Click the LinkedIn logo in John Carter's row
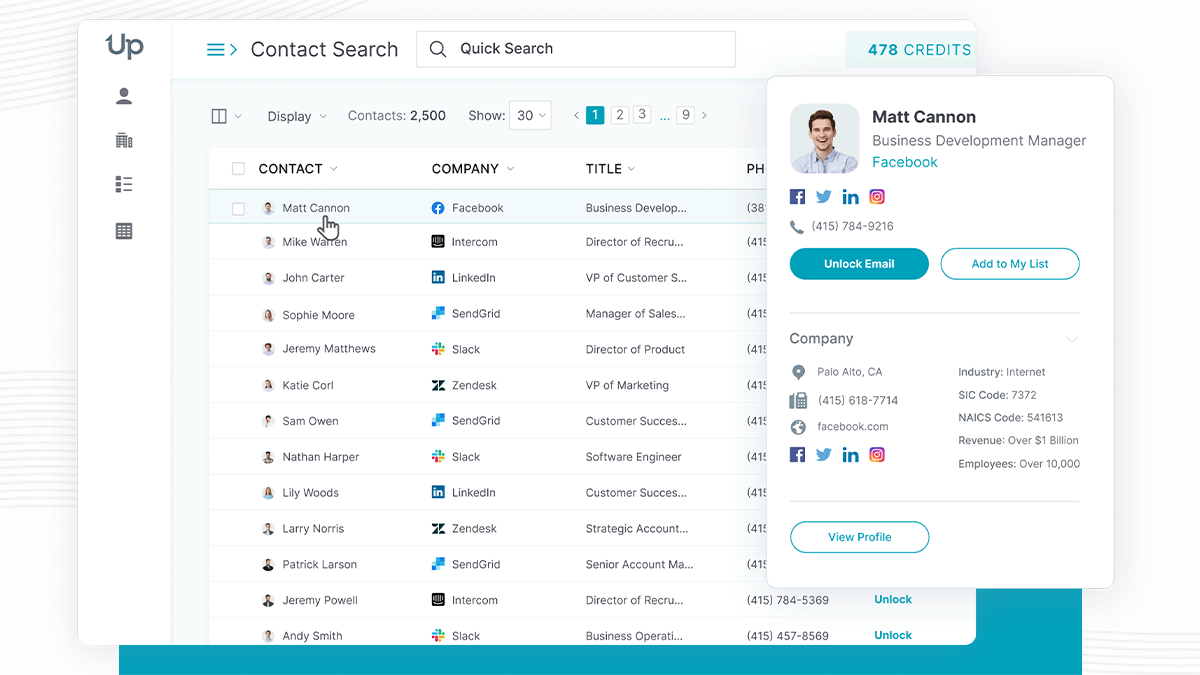 438,278
